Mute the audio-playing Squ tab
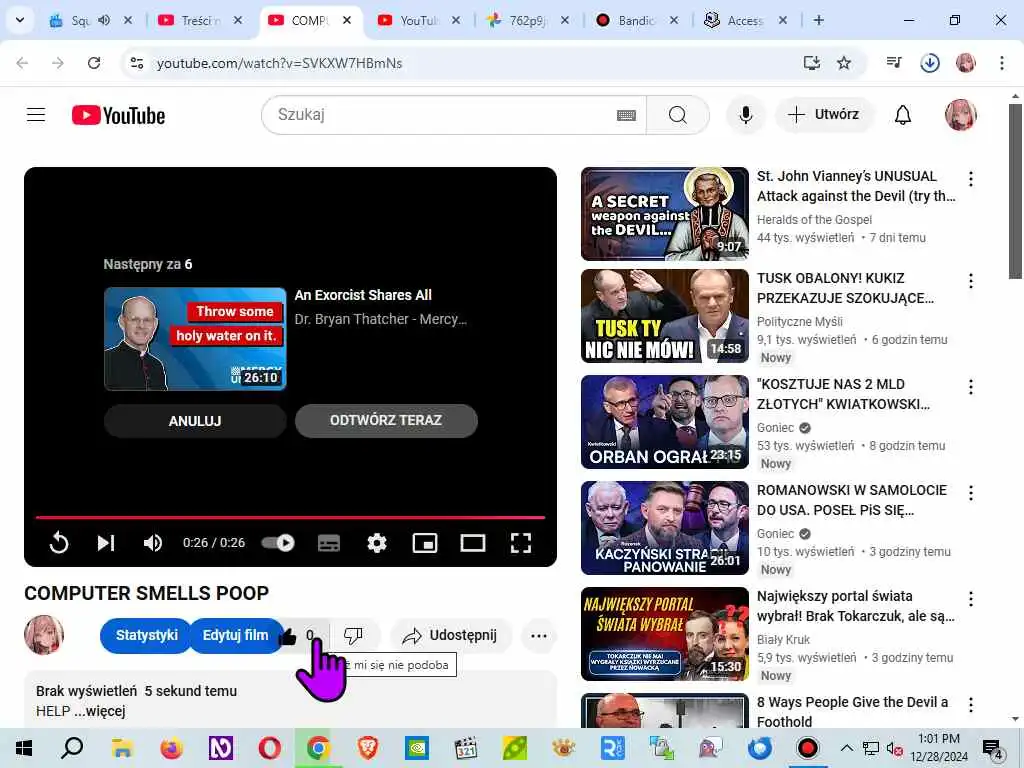1024x768 pixels. click(x=104, y=20)
